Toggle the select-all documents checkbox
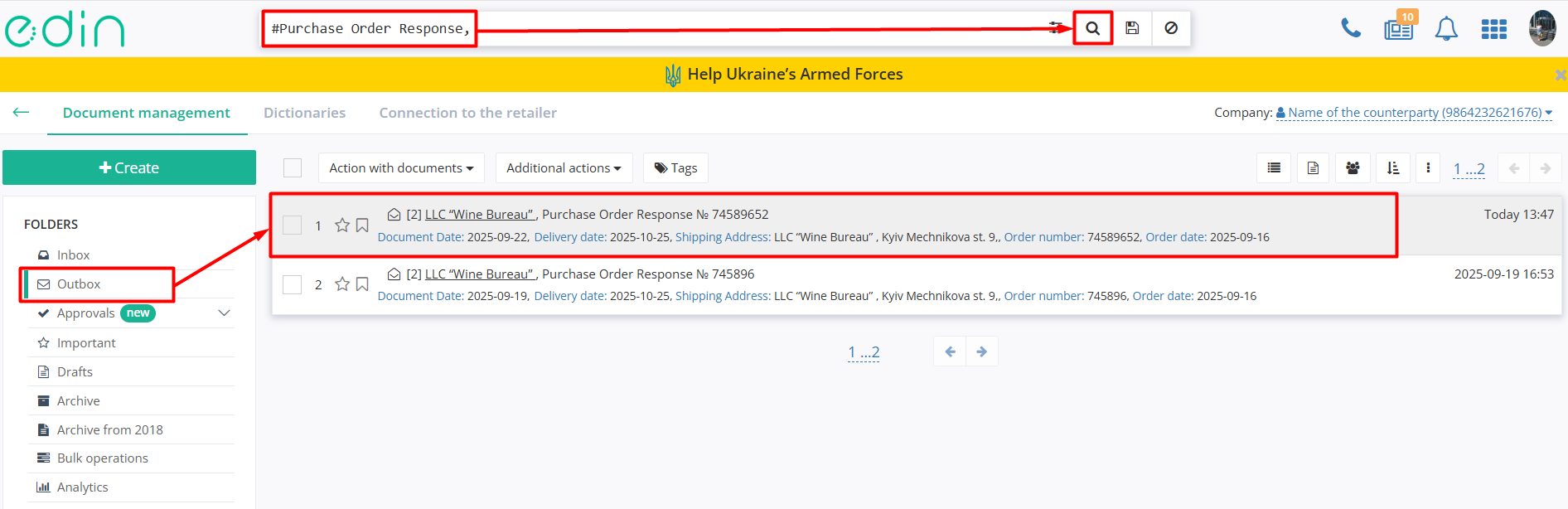The image size is (1568, 509). point(293,167)
